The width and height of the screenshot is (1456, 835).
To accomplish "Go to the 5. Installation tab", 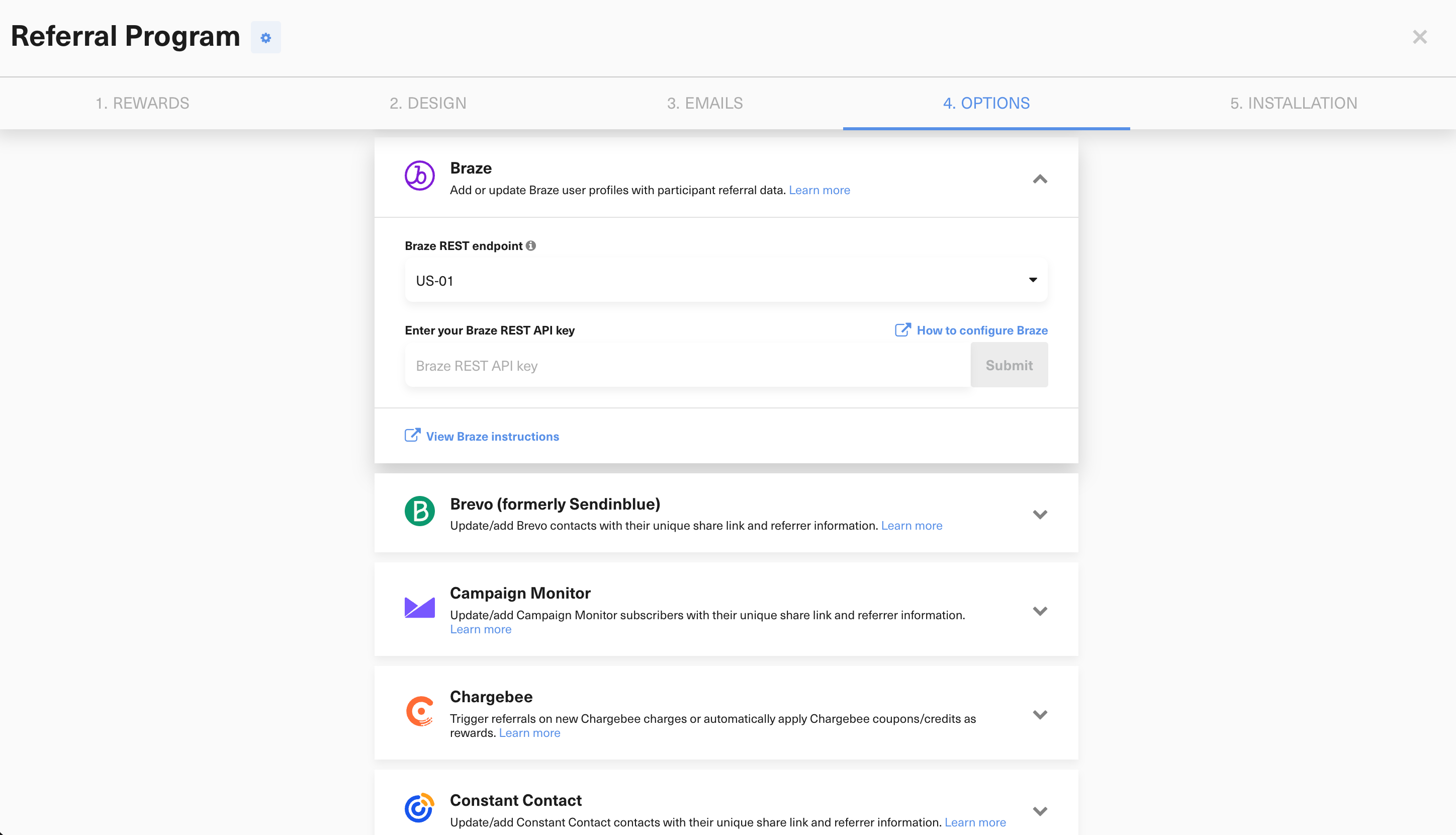I will (x=1293, y=103).
